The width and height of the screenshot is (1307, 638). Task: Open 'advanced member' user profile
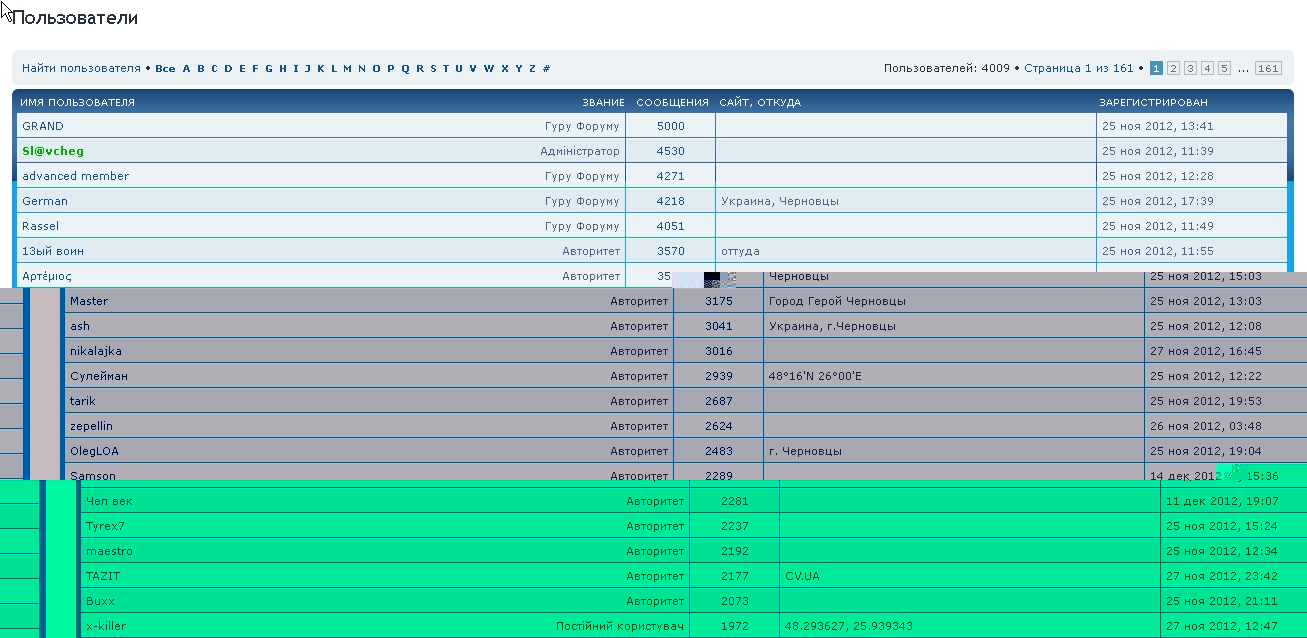pyautogui.click(x=75, y=176)
